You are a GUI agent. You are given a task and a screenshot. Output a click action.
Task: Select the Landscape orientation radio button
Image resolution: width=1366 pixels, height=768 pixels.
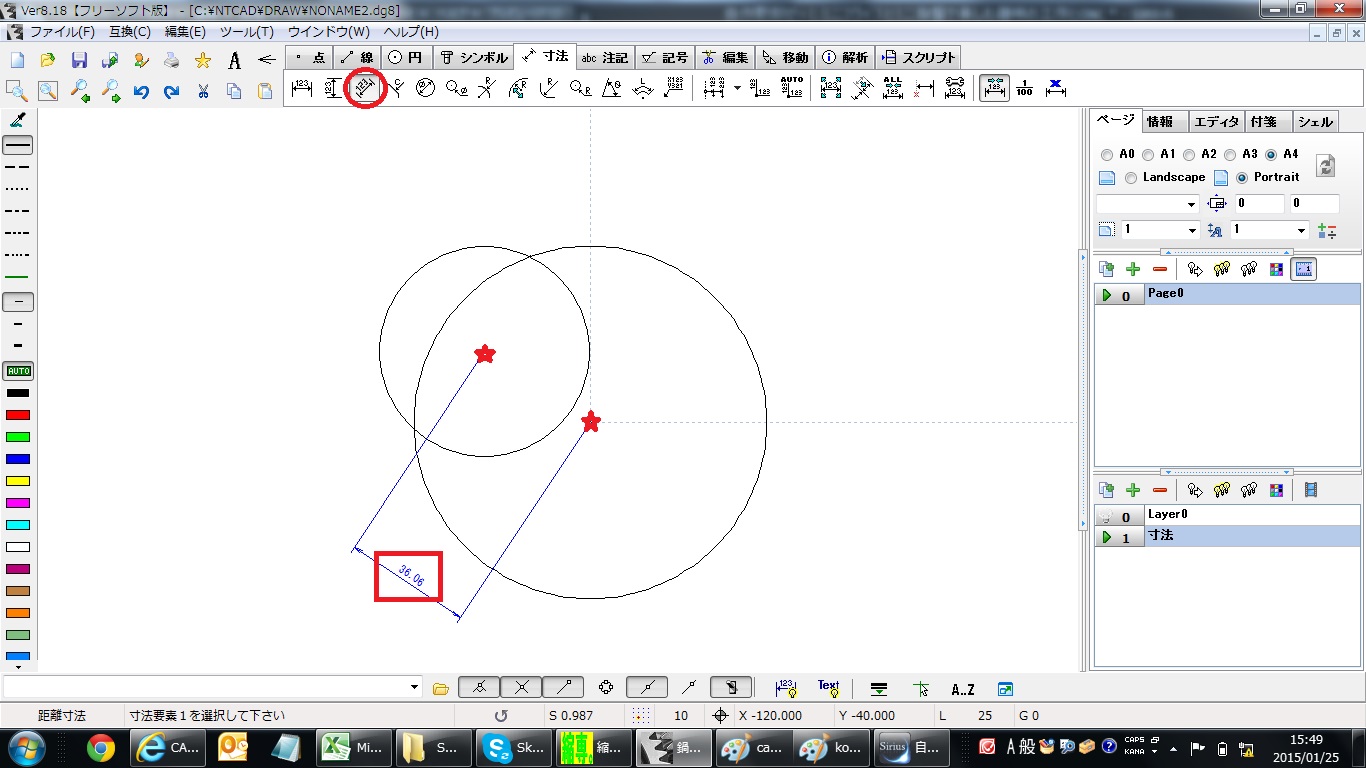point(1131,178)
